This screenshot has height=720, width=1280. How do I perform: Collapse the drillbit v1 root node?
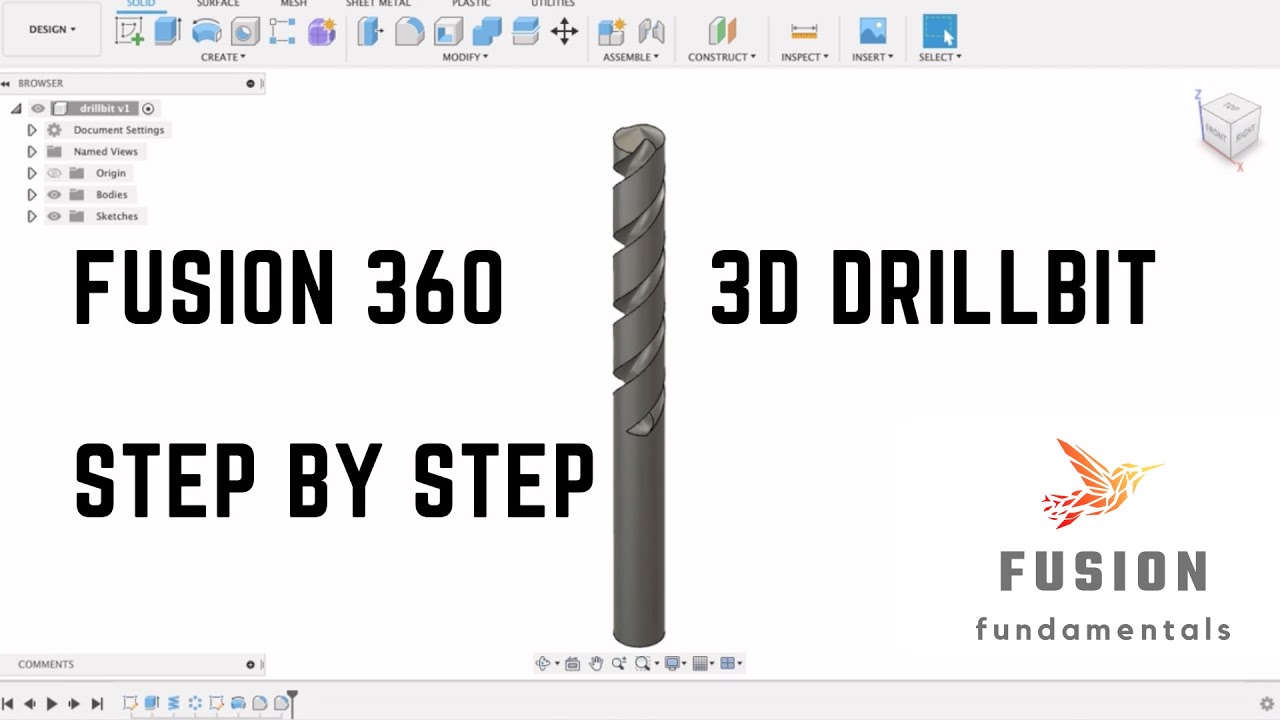[16, 108]
